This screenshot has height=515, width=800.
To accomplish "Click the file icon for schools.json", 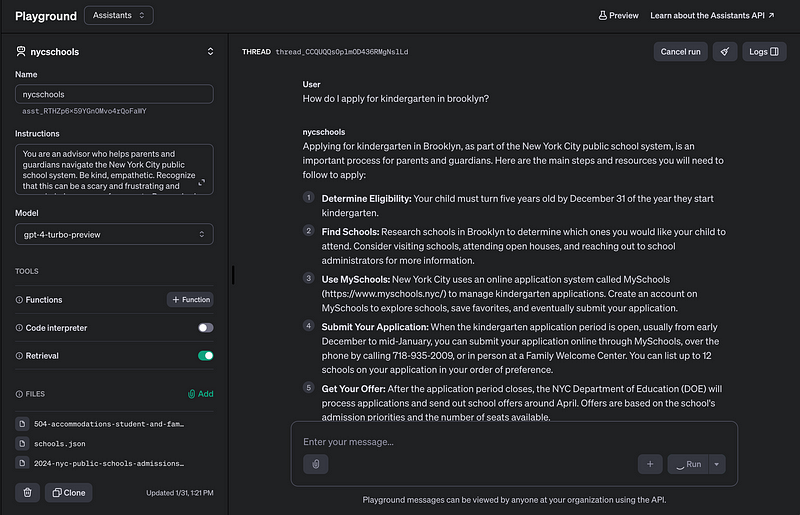I will click(x=22, y=443).
